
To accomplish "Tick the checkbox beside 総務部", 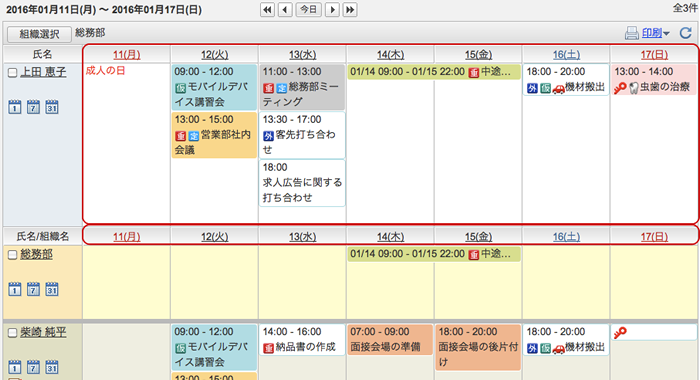I will [12, 255].
